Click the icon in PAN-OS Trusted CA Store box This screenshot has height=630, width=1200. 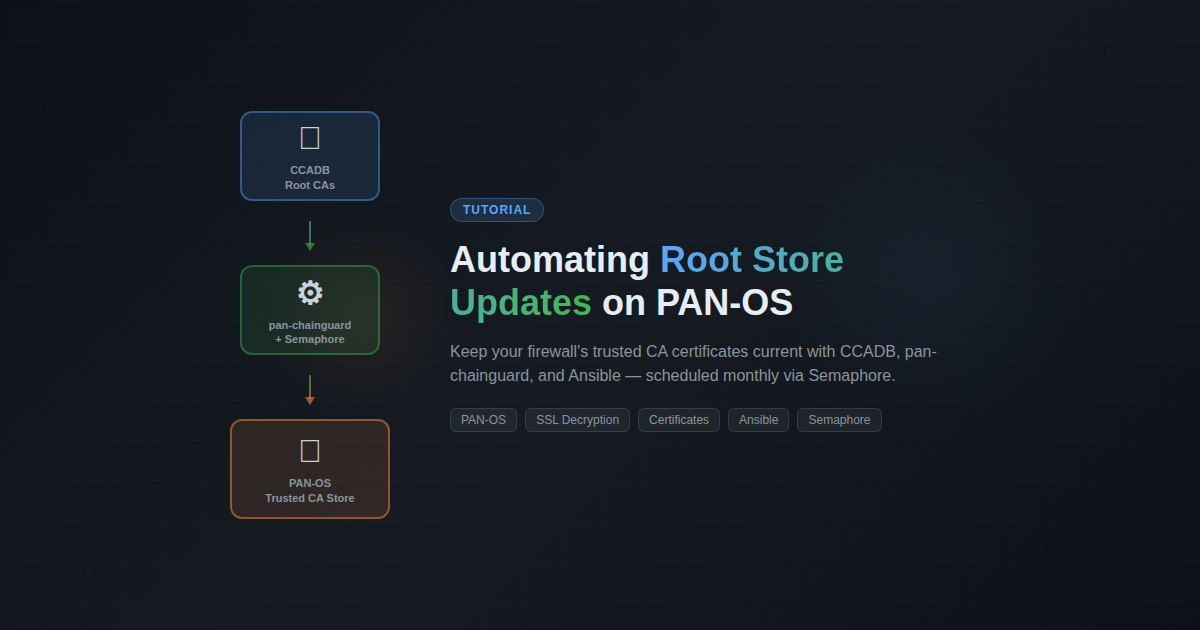[310, 451]
